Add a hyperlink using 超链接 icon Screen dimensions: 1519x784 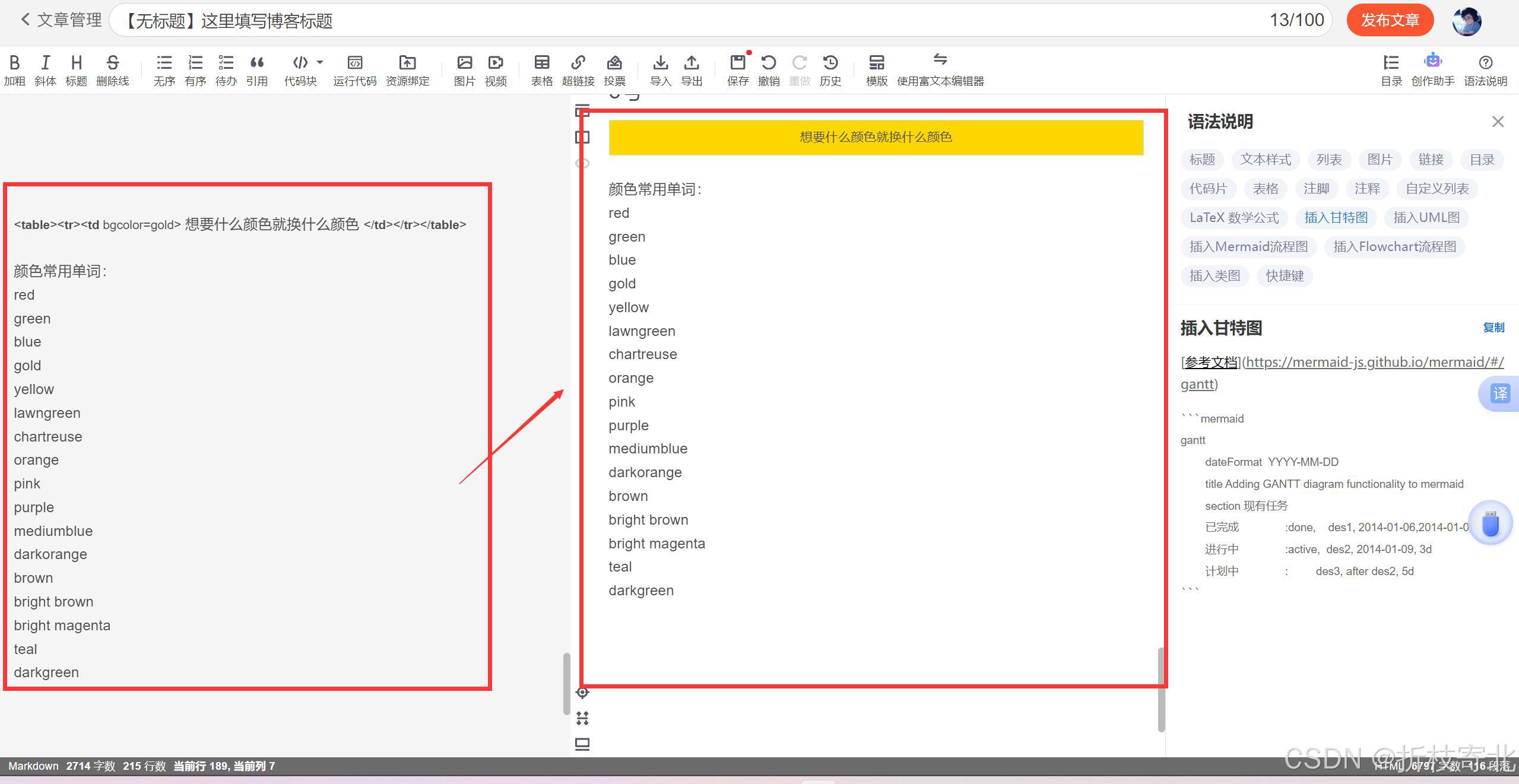click(578, 63)
